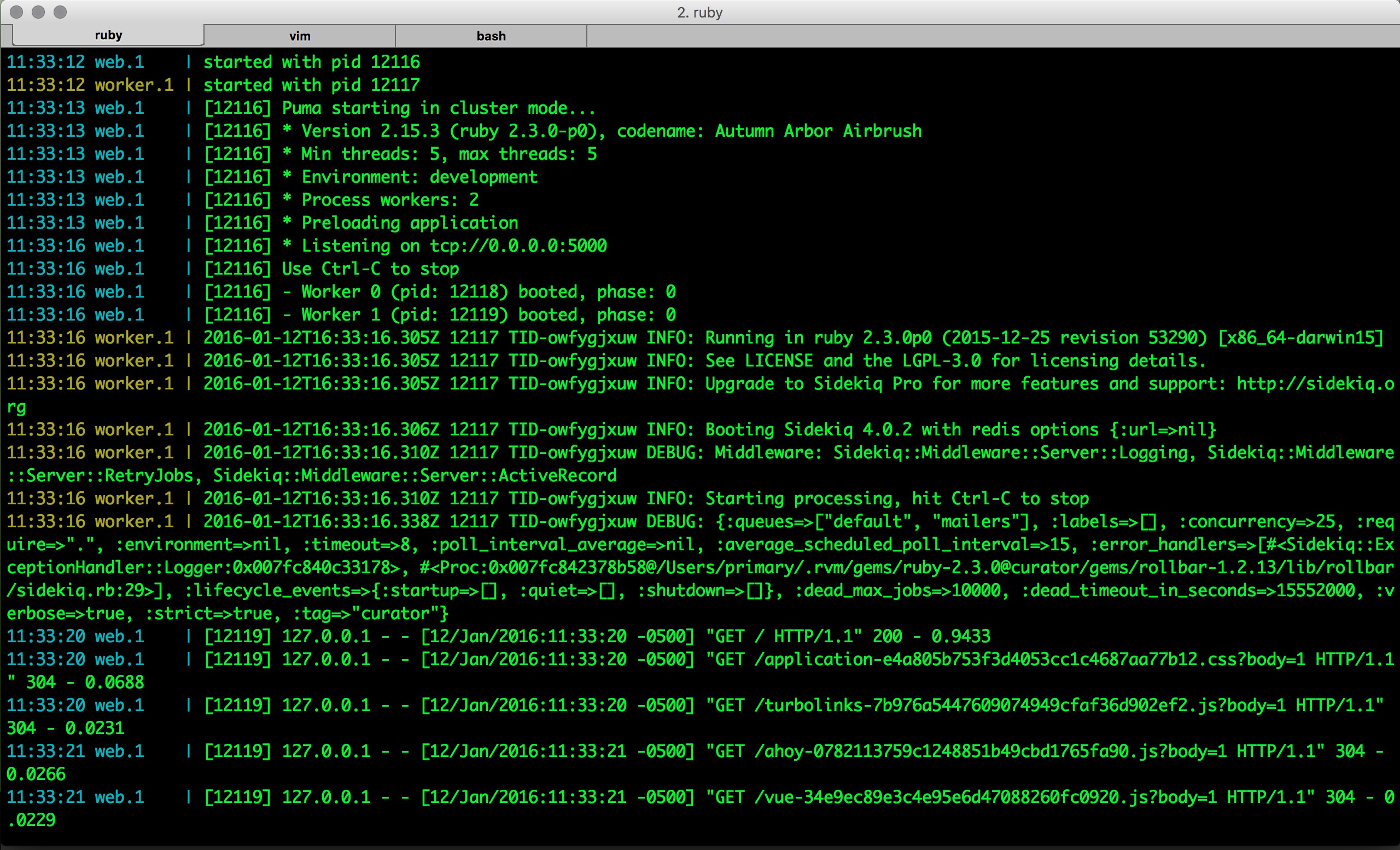Click 'Min threads: 5, max threads: 5' text

(x=449, y=153)
